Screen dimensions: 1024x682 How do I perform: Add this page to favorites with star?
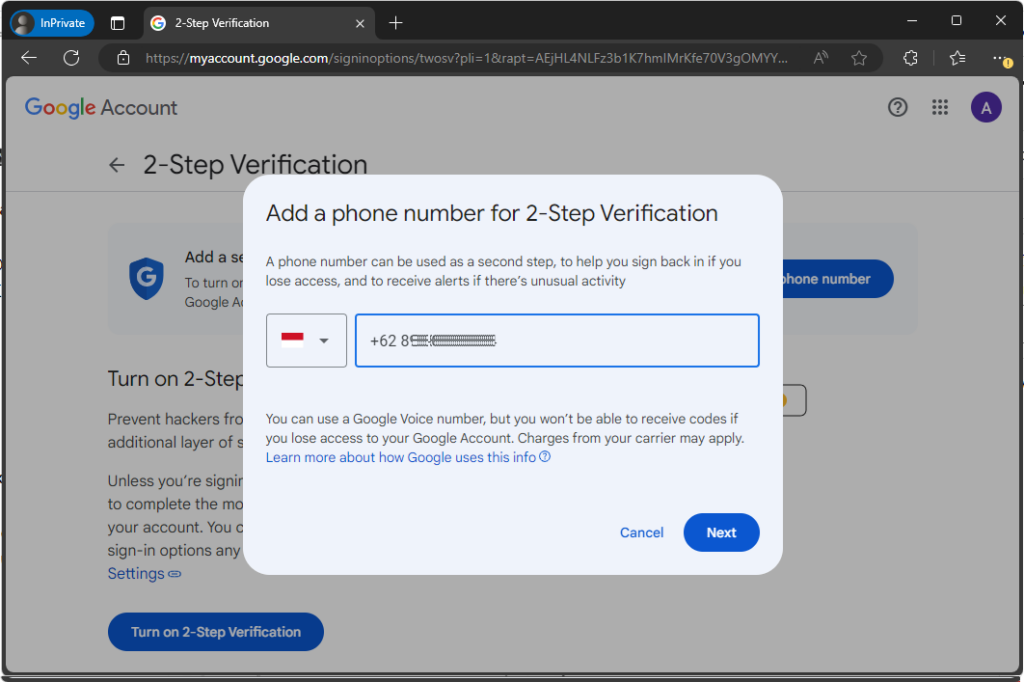point(858,58)
